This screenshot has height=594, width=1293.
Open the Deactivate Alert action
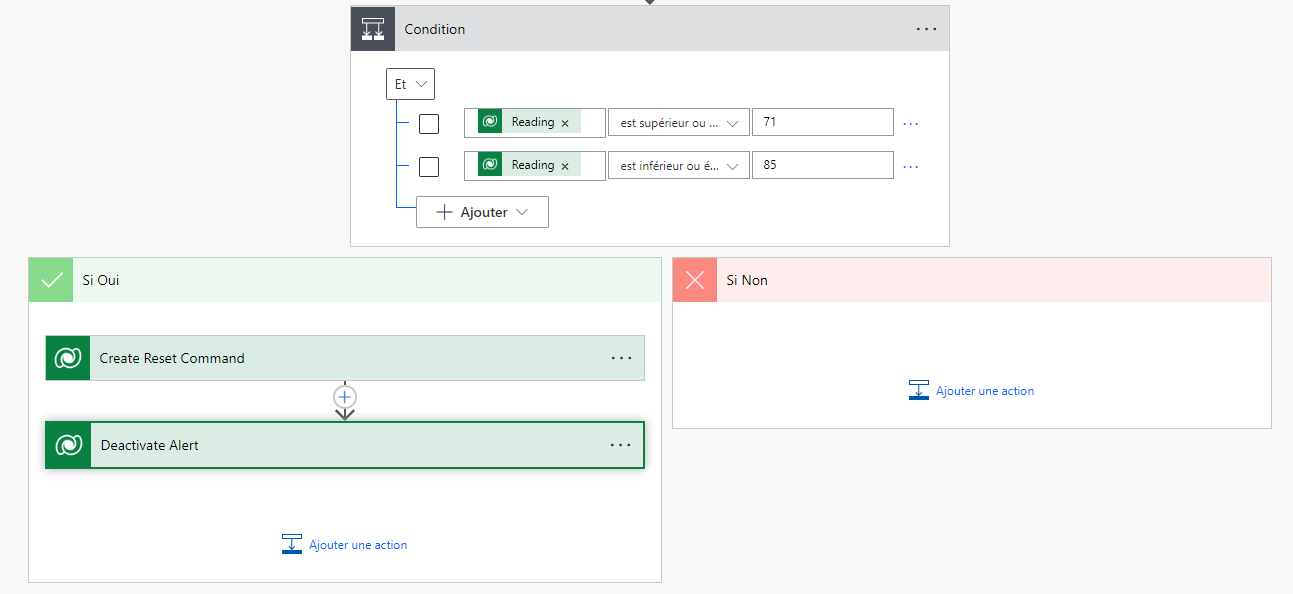[345, 445]
